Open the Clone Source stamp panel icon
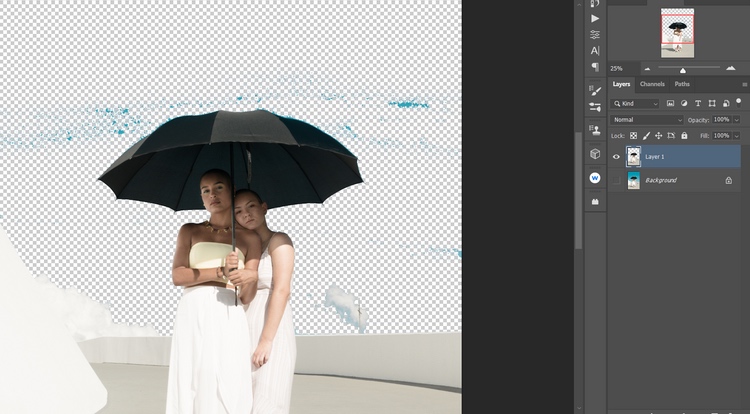The image size is (750, 414). pyautogui.click(x=595, y=130)
